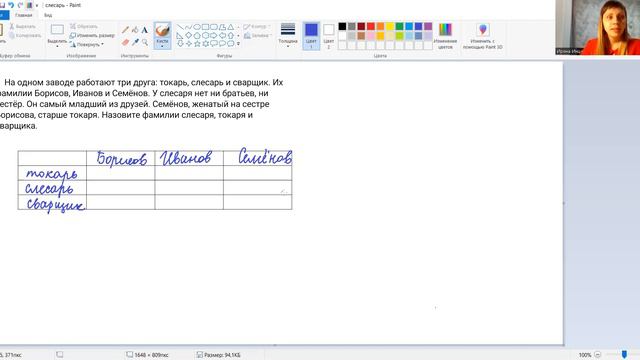Choose the Polygon shape
Viewport: 640px width, 360px height.
222,27
